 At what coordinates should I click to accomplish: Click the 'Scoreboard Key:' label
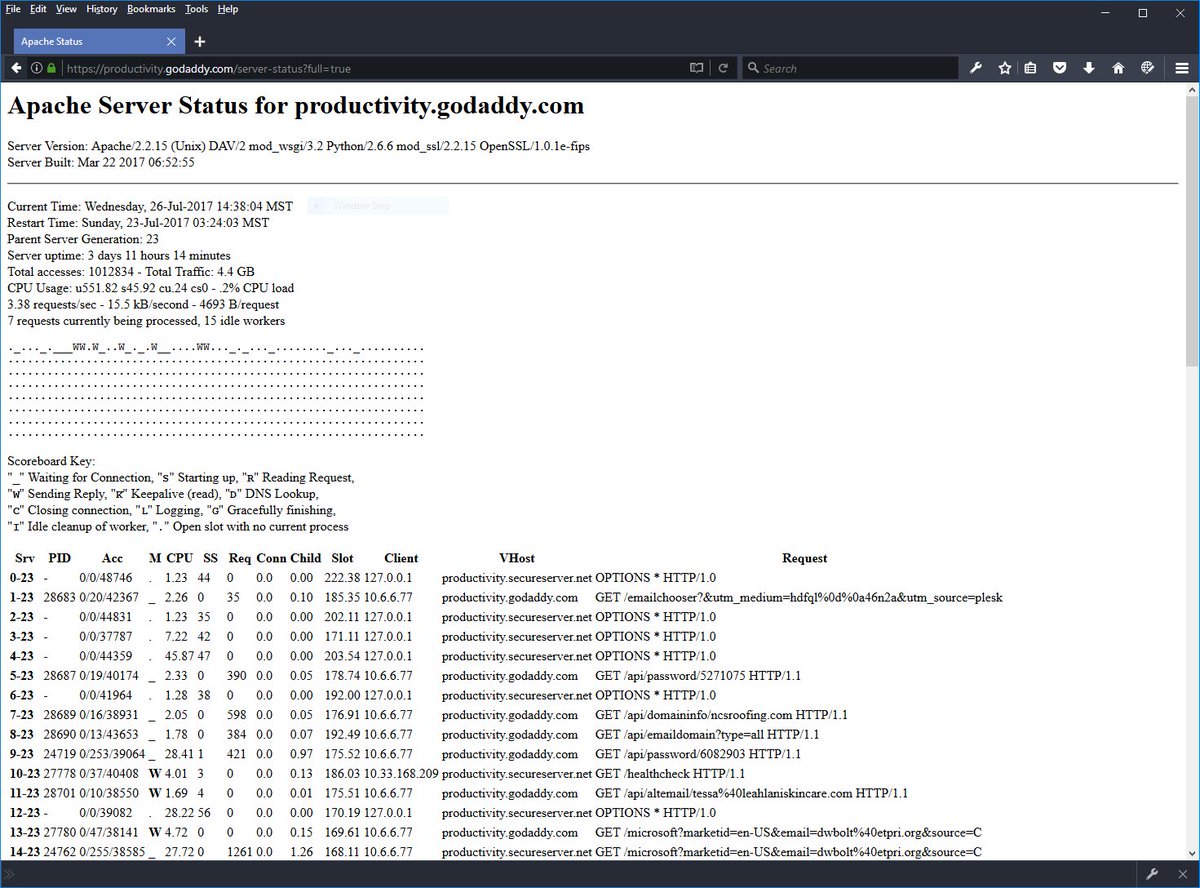51,461
